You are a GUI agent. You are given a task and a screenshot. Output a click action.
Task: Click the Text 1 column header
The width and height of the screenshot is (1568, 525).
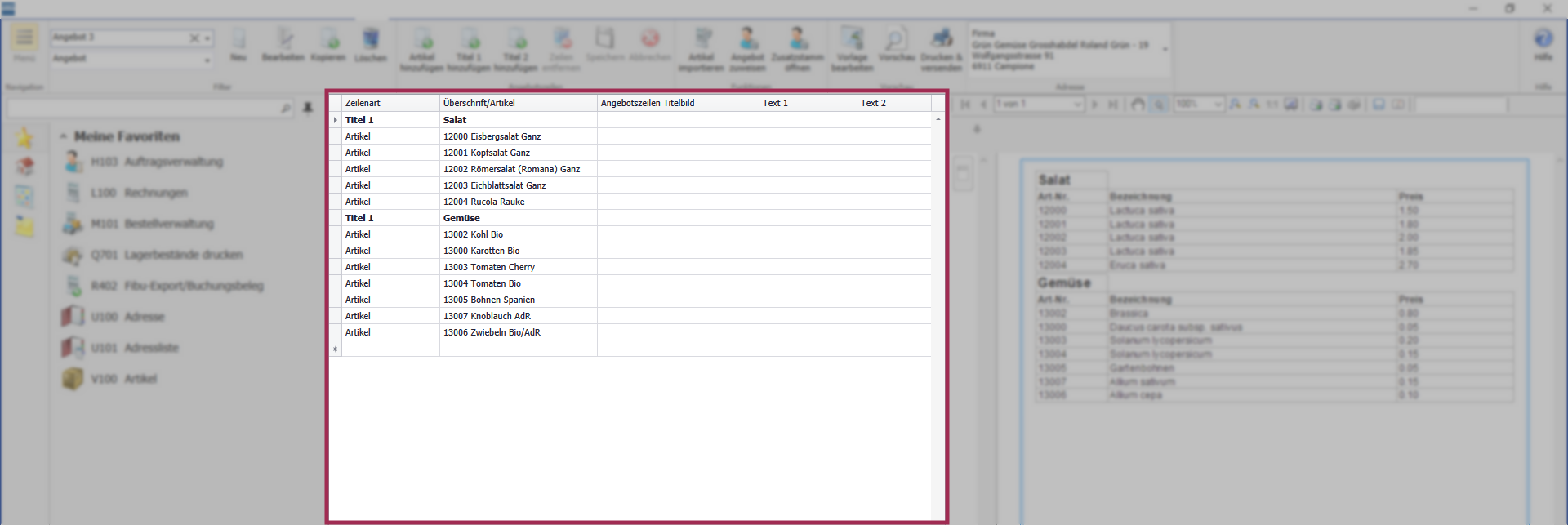point(808,103)
